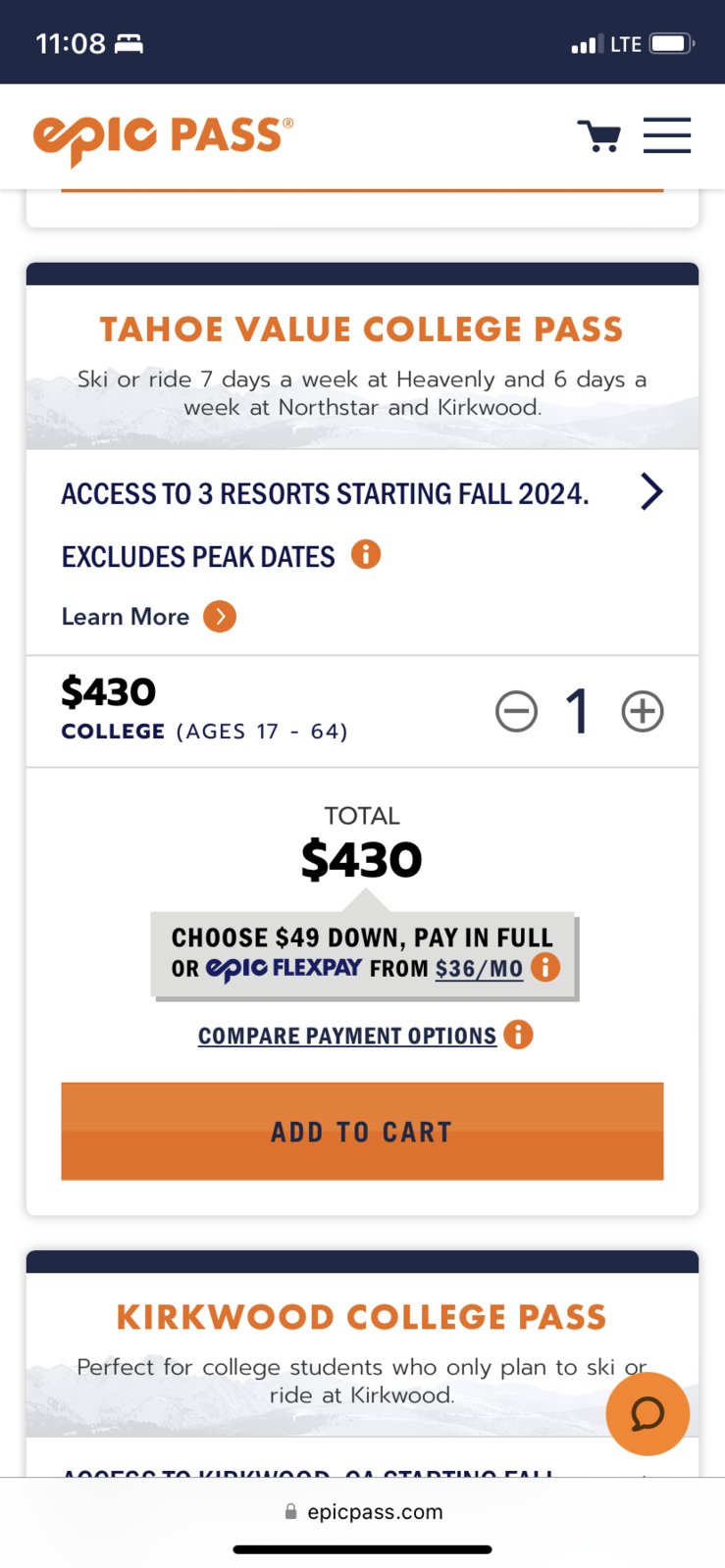Expand the Access to 3 Resorts chevron

point(651,491)
